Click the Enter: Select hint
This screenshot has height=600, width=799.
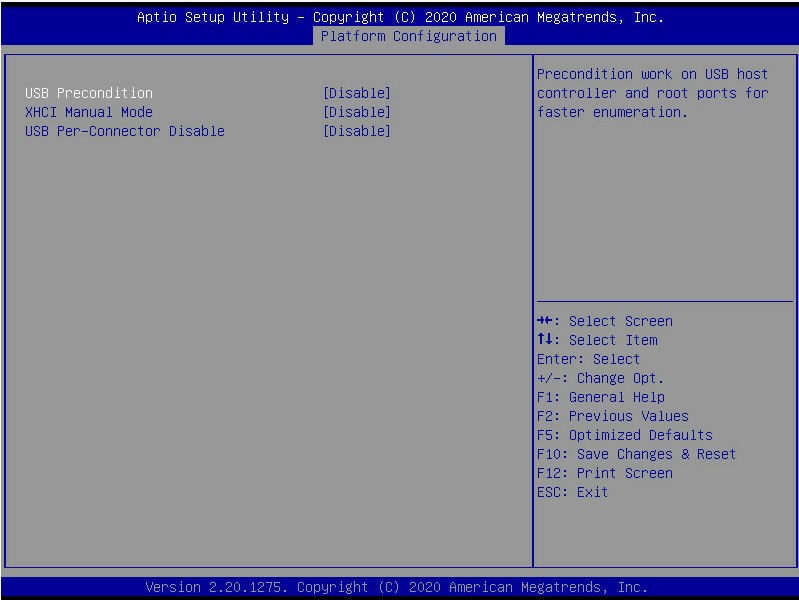(x=588, y=359)
